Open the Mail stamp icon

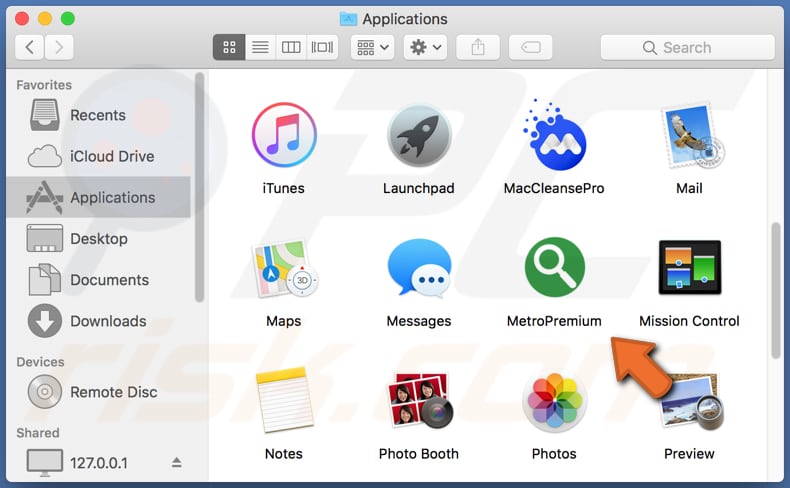(691, 135)
